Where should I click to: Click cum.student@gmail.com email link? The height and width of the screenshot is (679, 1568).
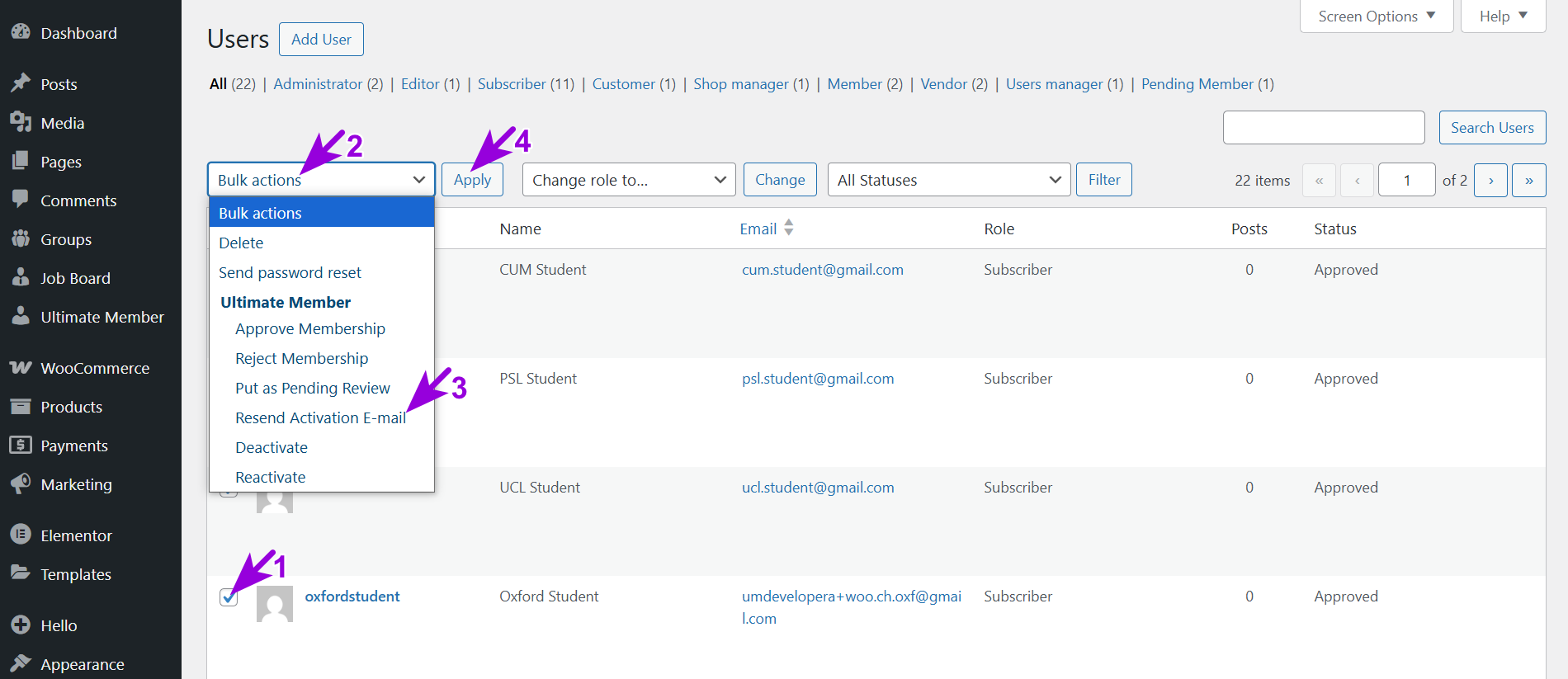point(823,270)
